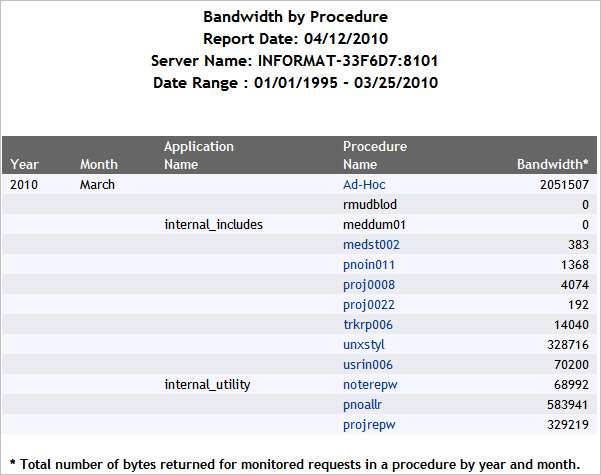This screenshot has width=601, height=475.
Task: Click the Year column header
Action: click(x=25, y=164)
